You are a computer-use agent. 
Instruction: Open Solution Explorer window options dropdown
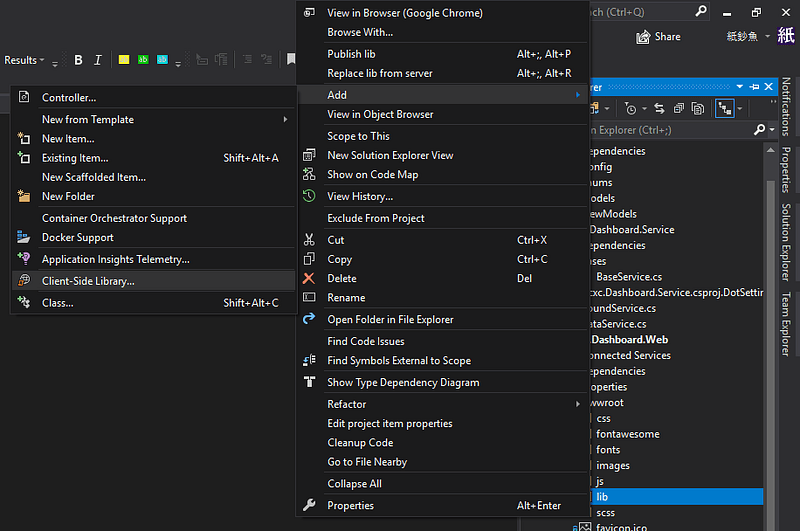coord(739,87)
